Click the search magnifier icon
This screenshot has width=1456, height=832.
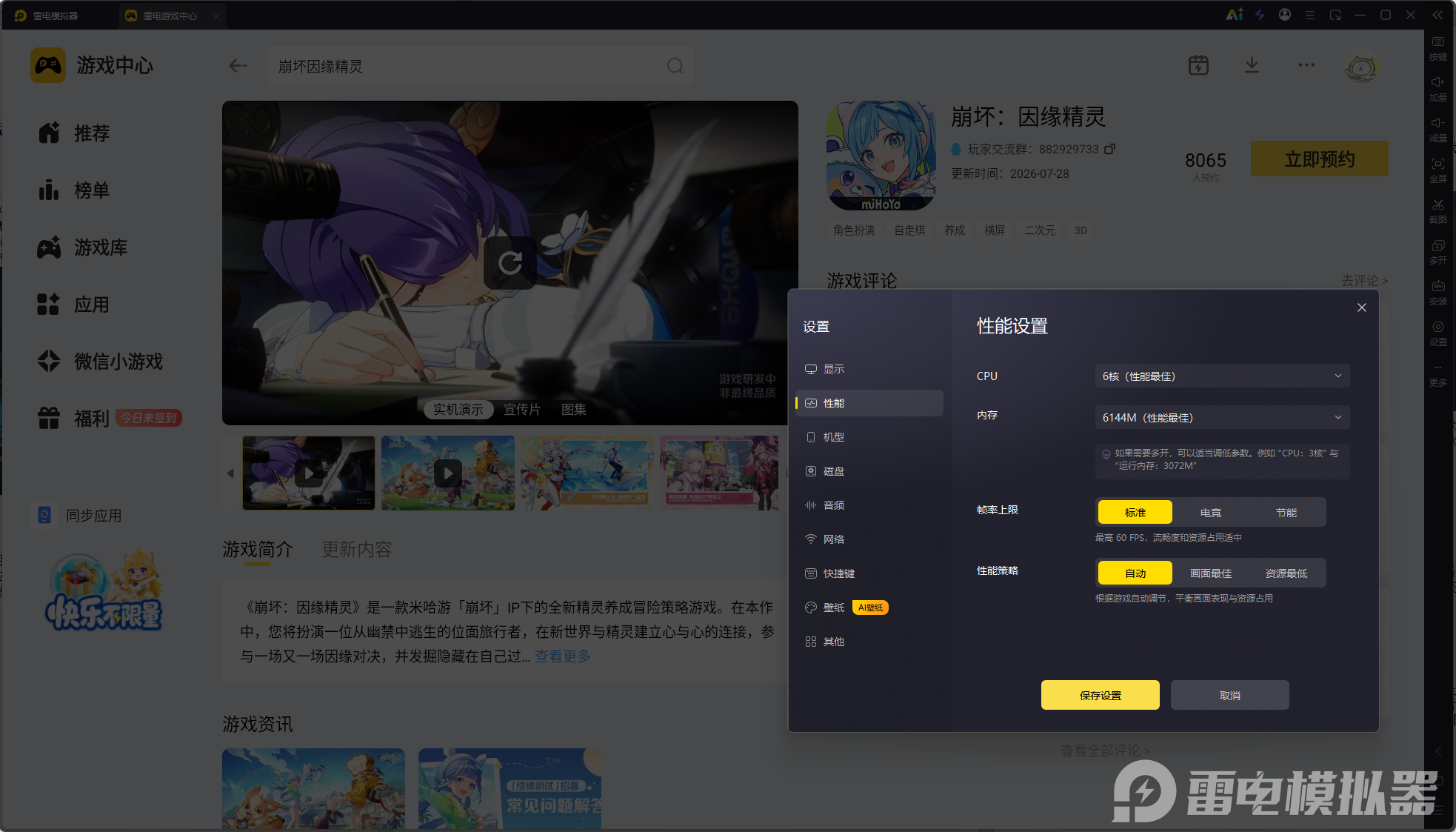(675, 66)
